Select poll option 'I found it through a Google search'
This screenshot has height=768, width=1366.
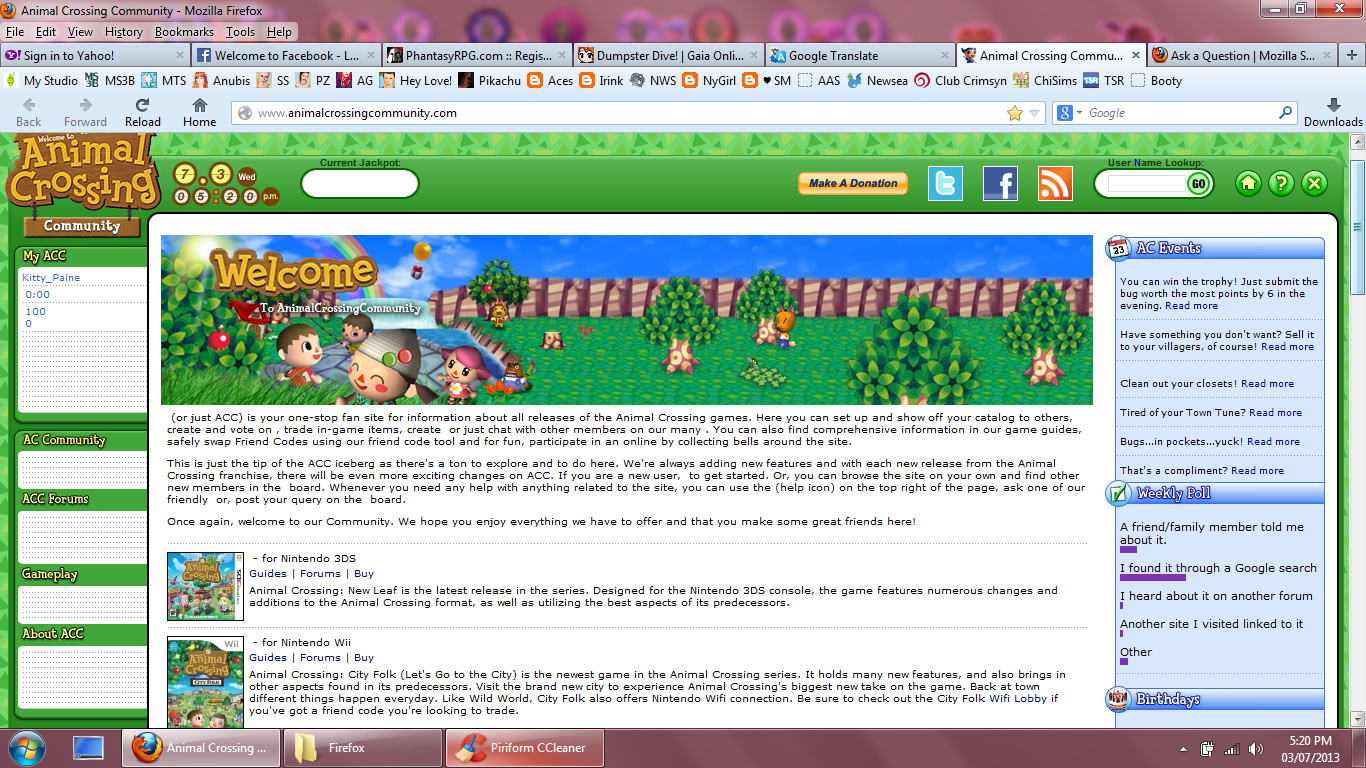1218,568
